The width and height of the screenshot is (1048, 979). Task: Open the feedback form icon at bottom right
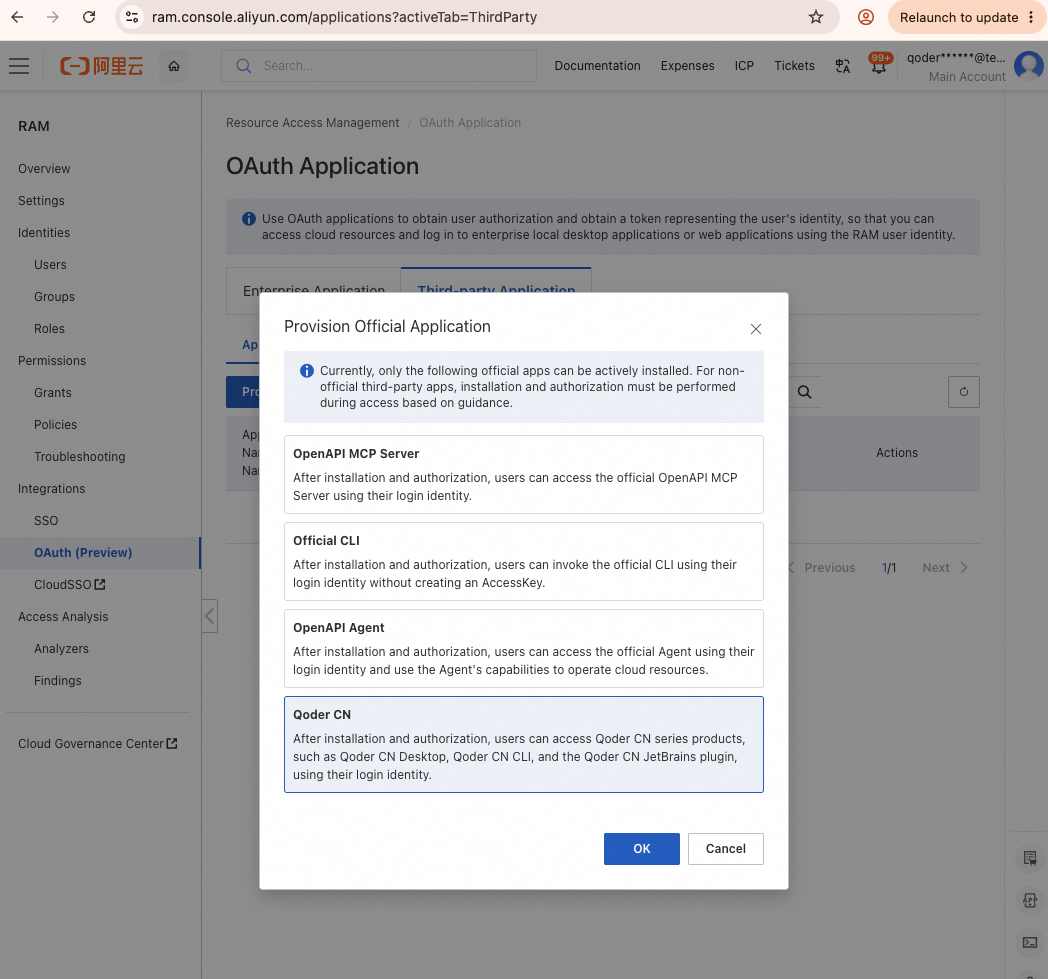pyautogui.click(x=1029, y=858)
